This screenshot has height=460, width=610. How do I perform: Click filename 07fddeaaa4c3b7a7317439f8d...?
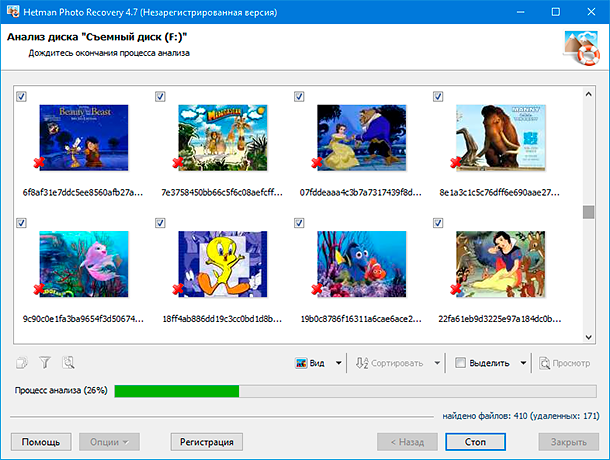[x=361, y=192]
